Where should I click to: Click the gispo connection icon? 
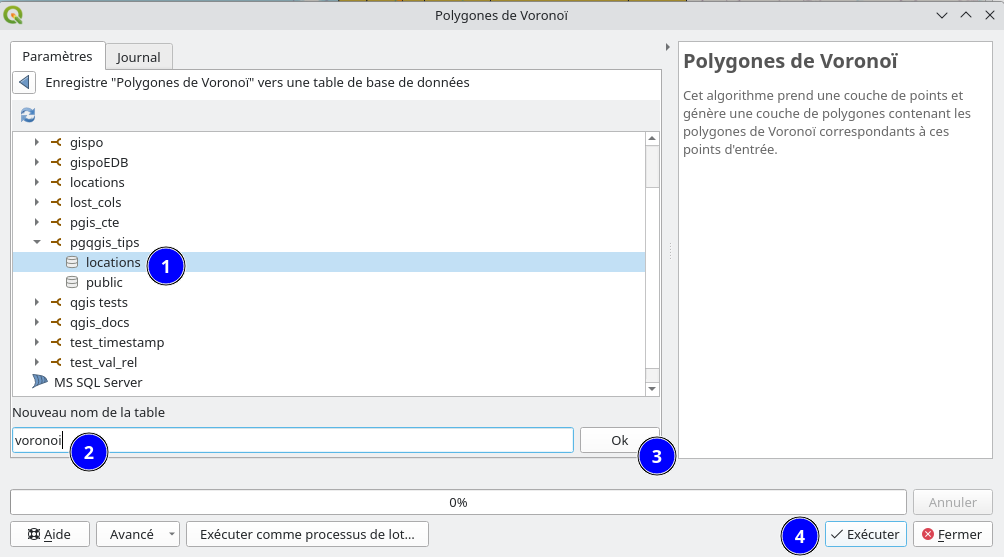56,142
